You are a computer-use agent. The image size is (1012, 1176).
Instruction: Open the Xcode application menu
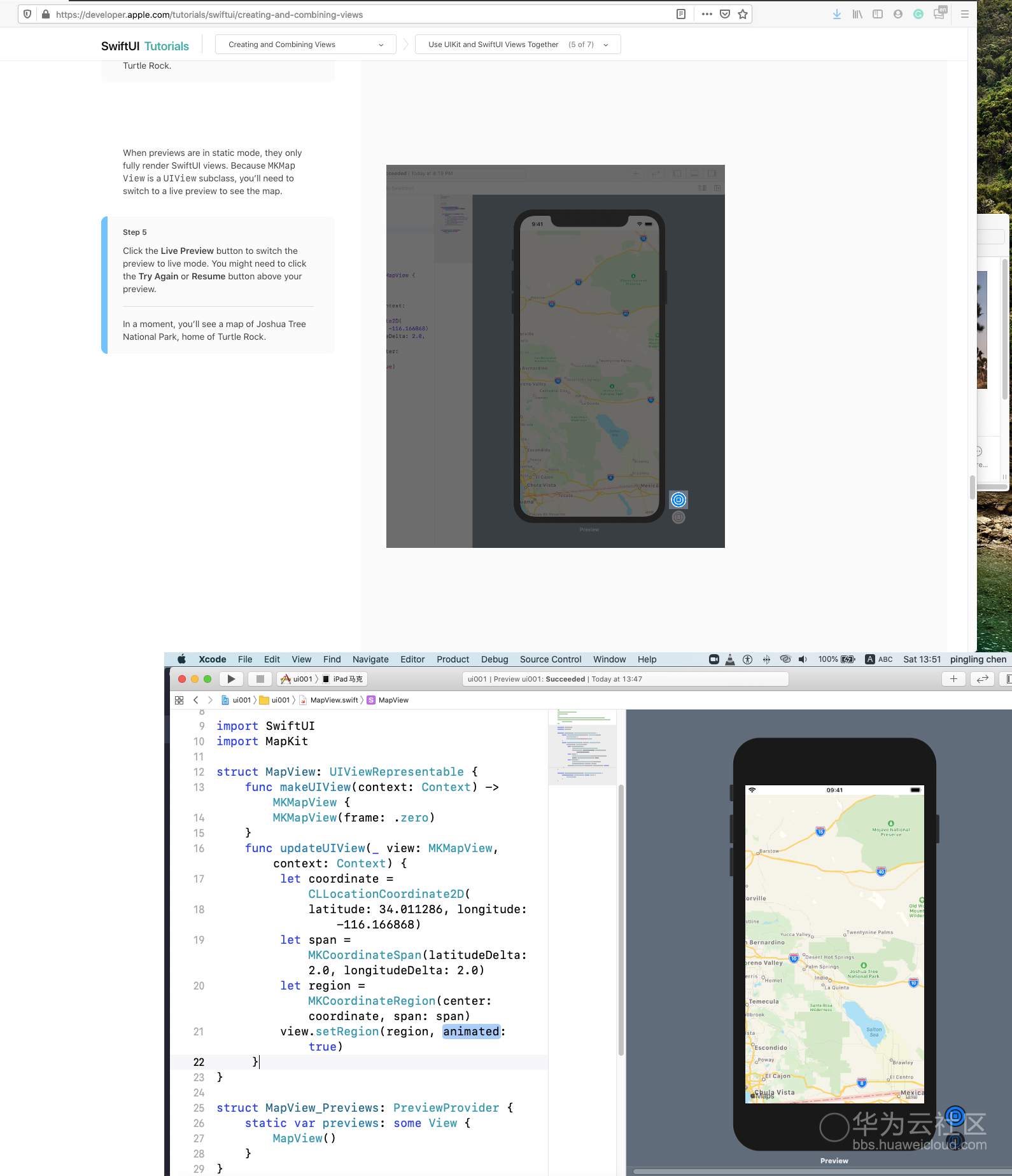coord(213,659)
